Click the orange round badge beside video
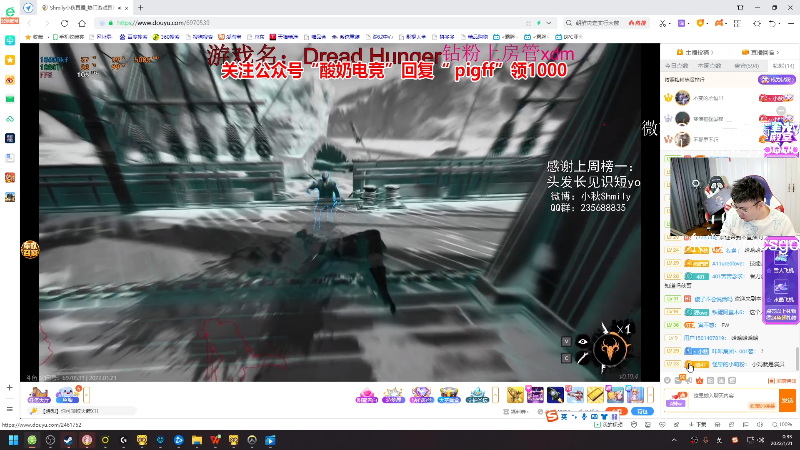 (30, 249)
